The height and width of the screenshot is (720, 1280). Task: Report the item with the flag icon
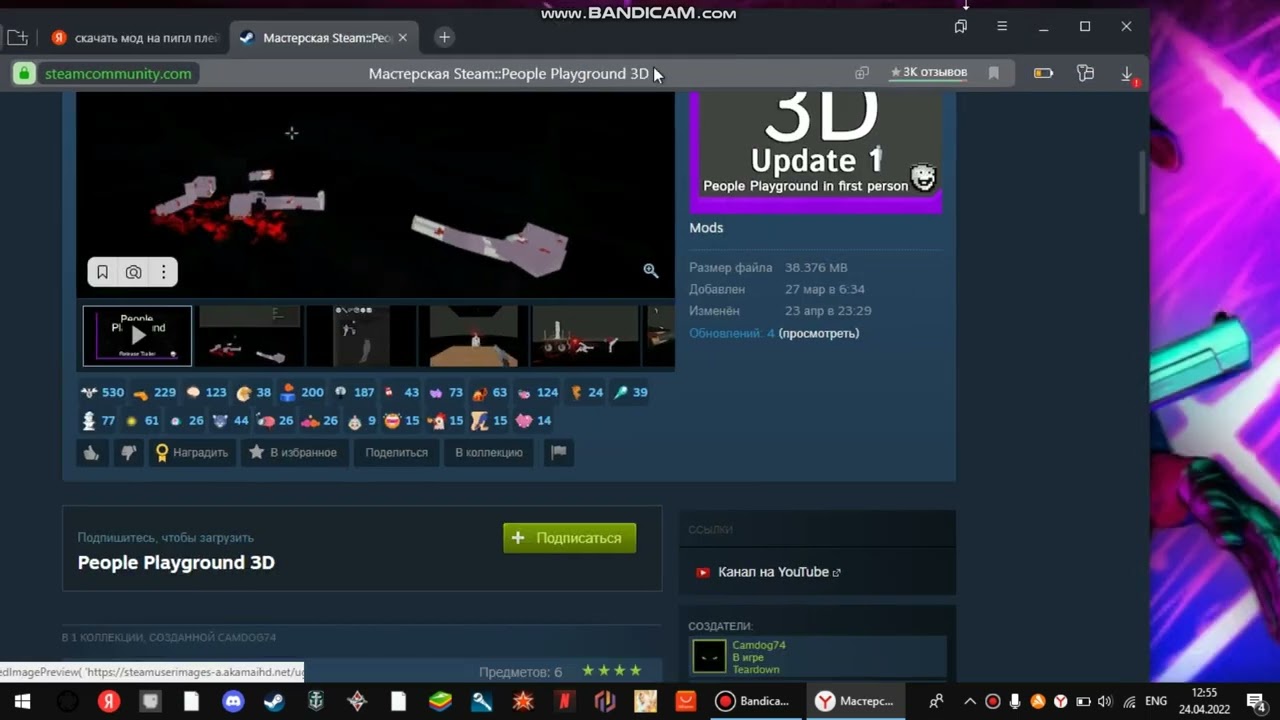click(559, 453)
